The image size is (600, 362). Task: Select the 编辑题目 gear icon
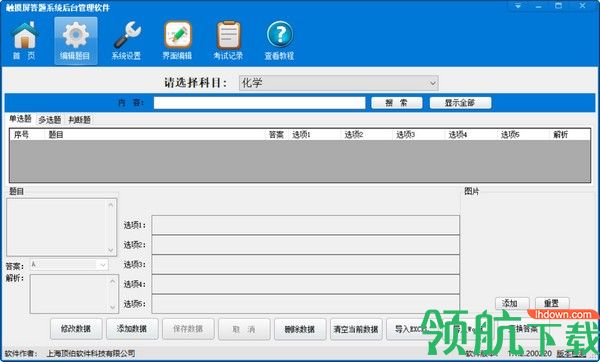(x=76, y=41)
